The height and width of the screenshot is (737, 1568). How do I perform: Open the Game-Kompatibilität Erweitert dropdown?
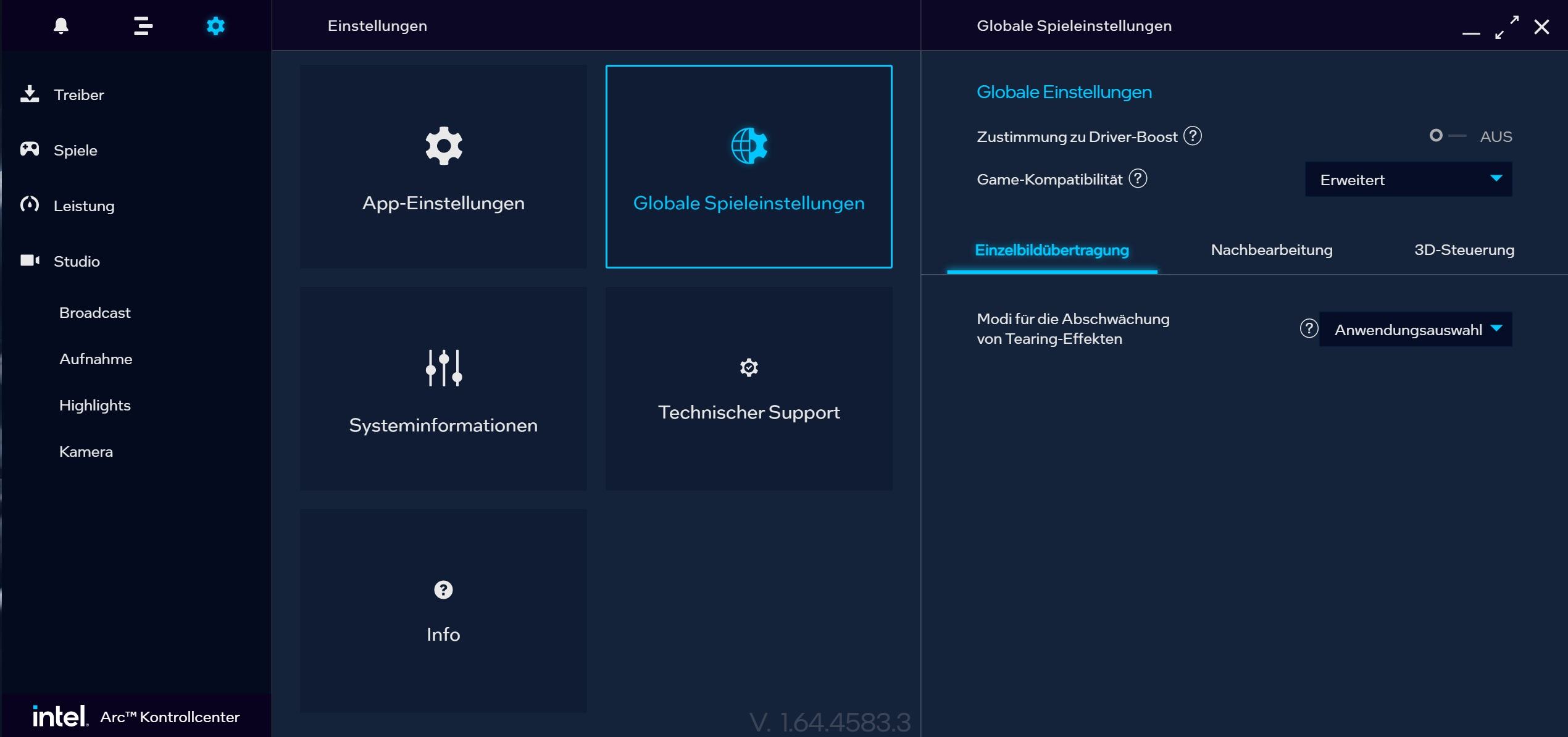click(1408, 180)
